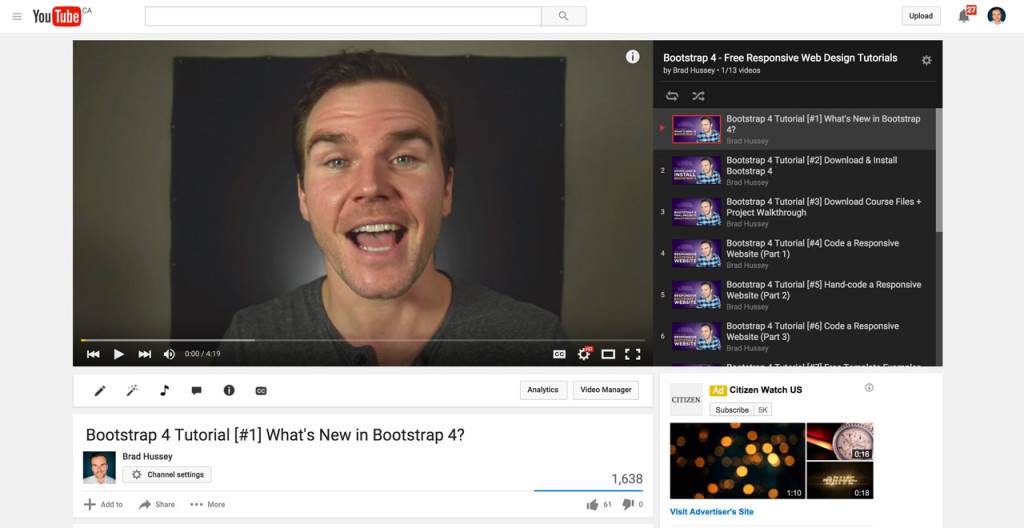Mute the video volume
This screenshot has width=1024, height=528.
click(x=169, y=354)
